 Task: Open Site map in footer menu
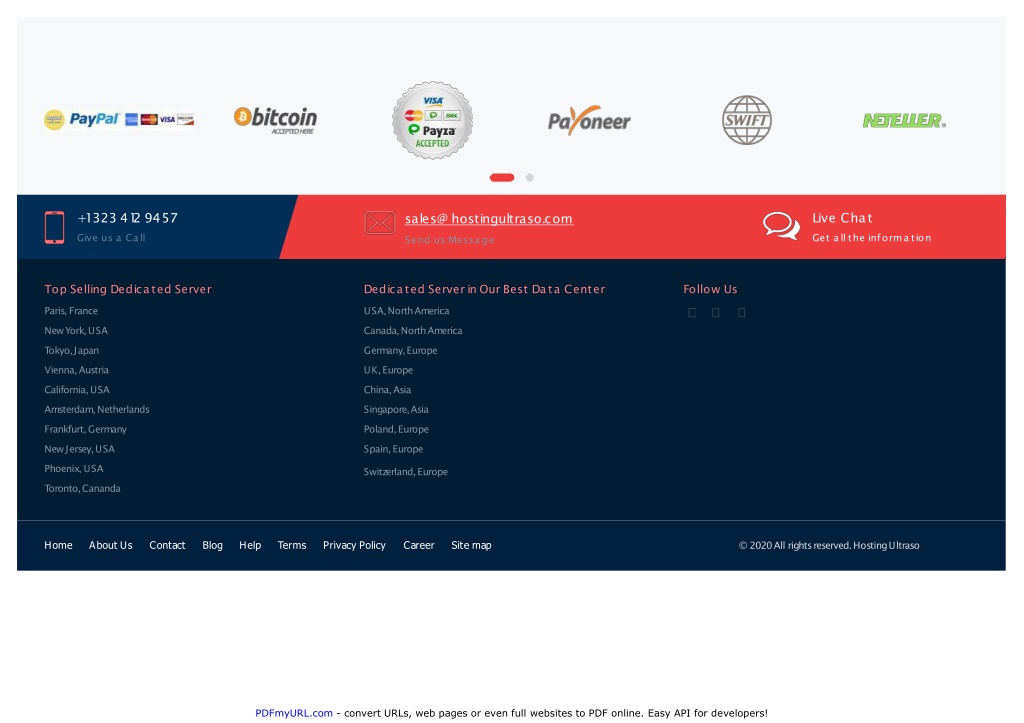click(471, 545)
